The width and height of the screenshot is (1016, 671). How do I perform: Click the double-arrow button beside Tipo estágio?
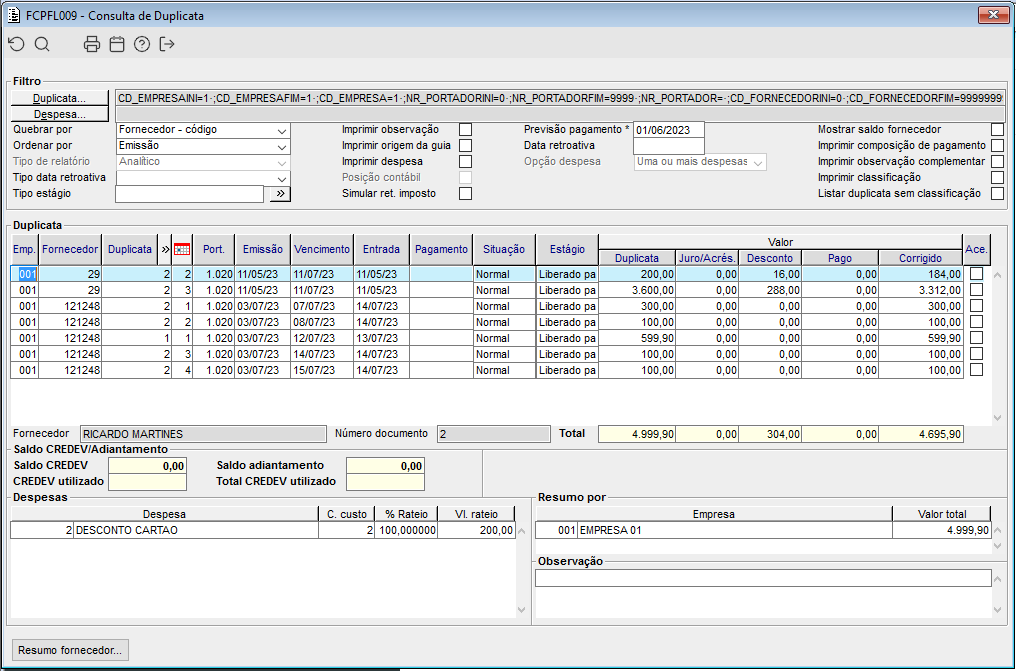point(279,194)
